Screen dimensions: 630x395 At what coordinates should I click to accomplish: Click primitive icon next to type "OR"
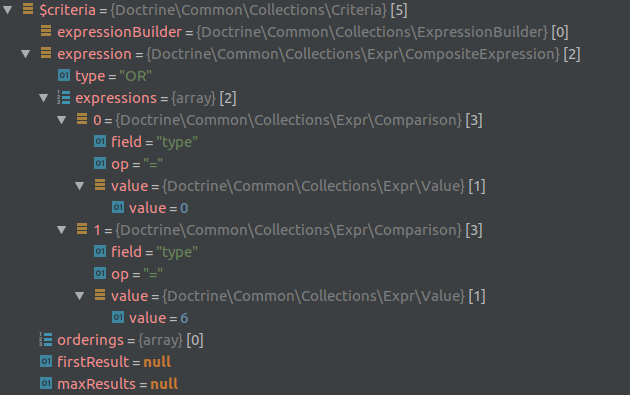point(64,75)
